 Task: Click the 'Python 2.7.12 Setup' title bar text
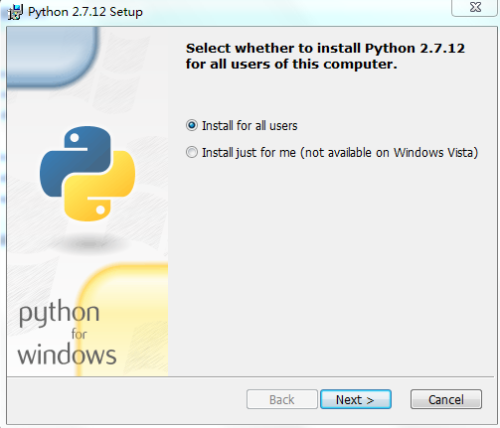pyautogui.click(x=85, y=12)
